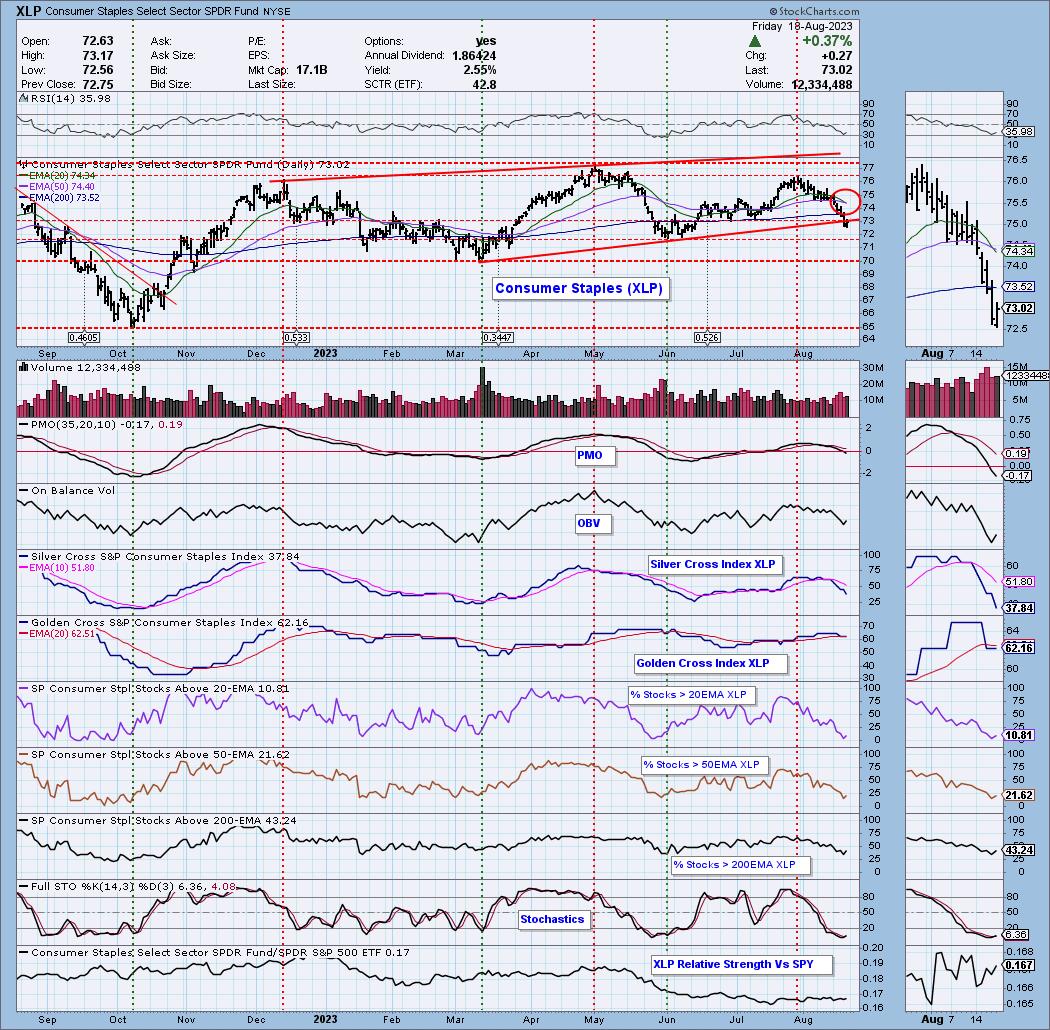The width and height of the screenshot is (1050, 1030).
Task: Click the 62.16 Golden Cross value tag
Action: coord(1019,648)
